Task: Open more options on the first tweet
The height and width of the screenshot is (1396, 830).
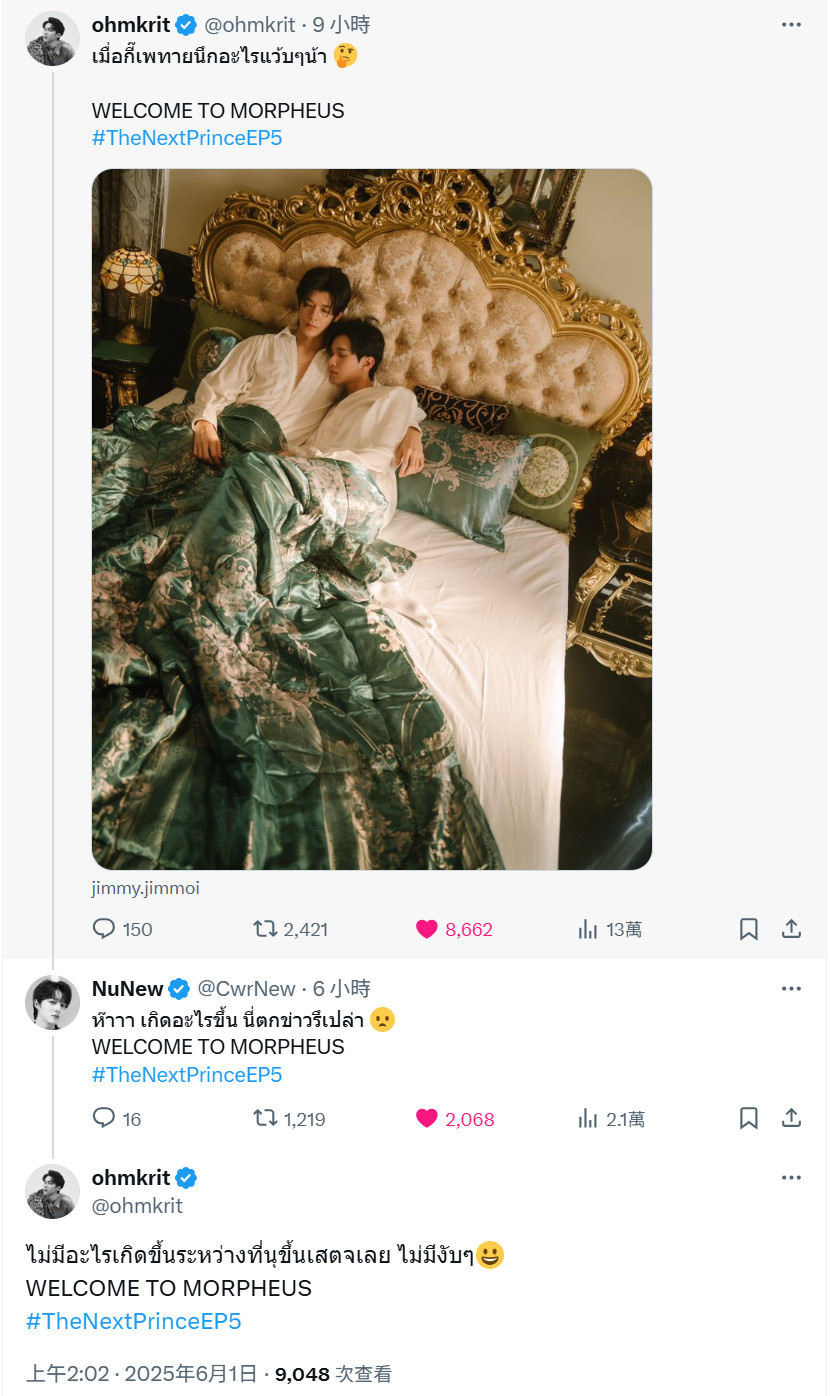Action: 791,25
